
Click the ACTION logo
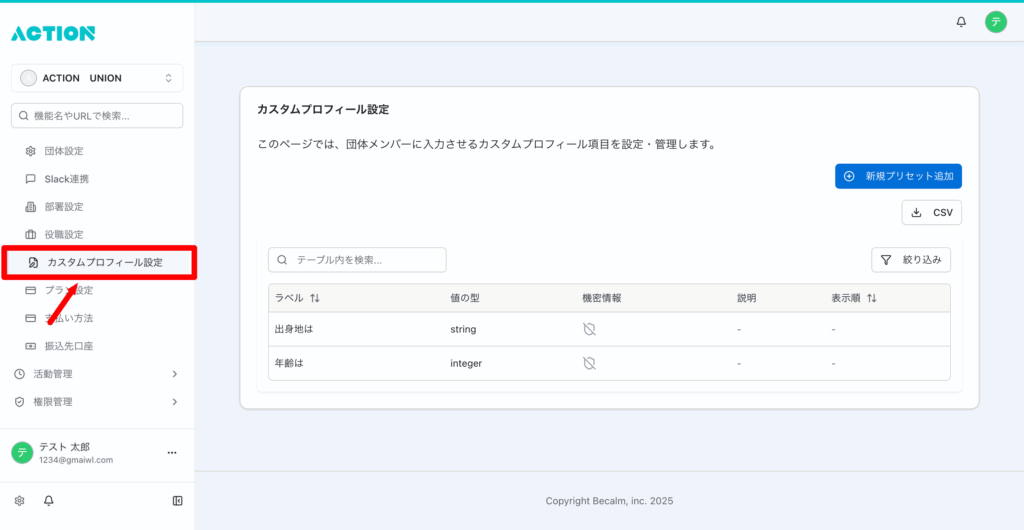click(x=53, y=34)
